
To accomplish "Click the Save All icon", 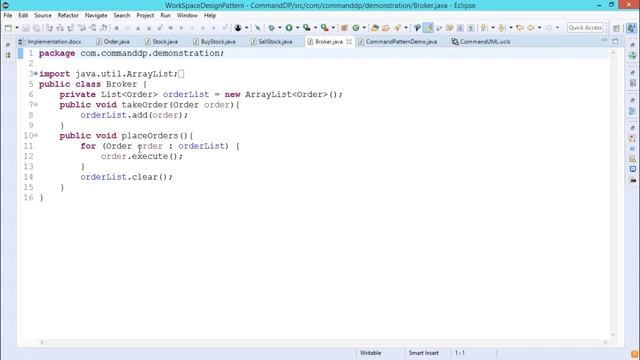I will (x=36, y=28).
